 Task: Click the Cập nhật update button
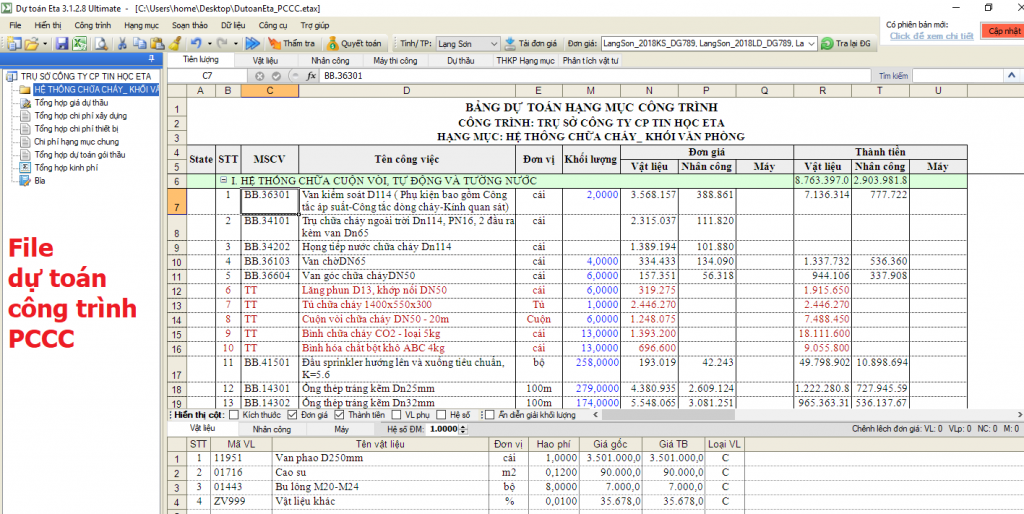(x=1003, y=31)
